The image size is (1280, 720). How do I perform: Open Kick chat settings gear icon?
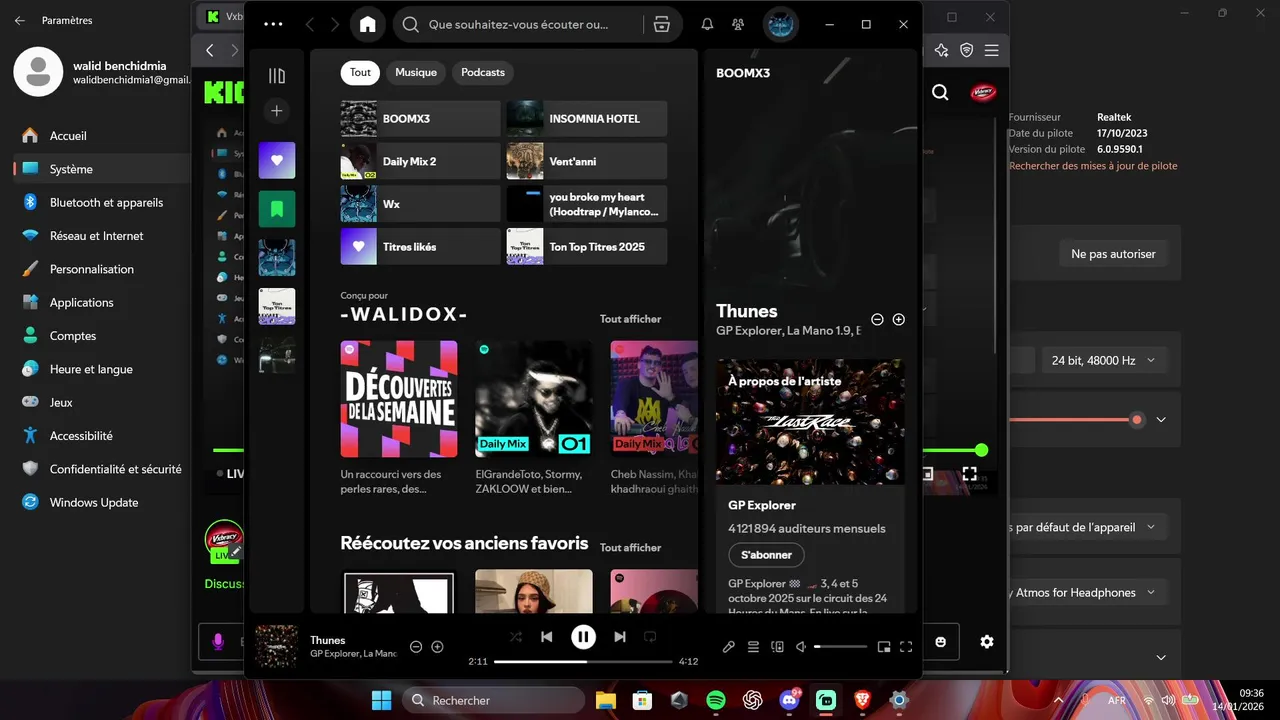pyautogui.click(x=987, y=642)
